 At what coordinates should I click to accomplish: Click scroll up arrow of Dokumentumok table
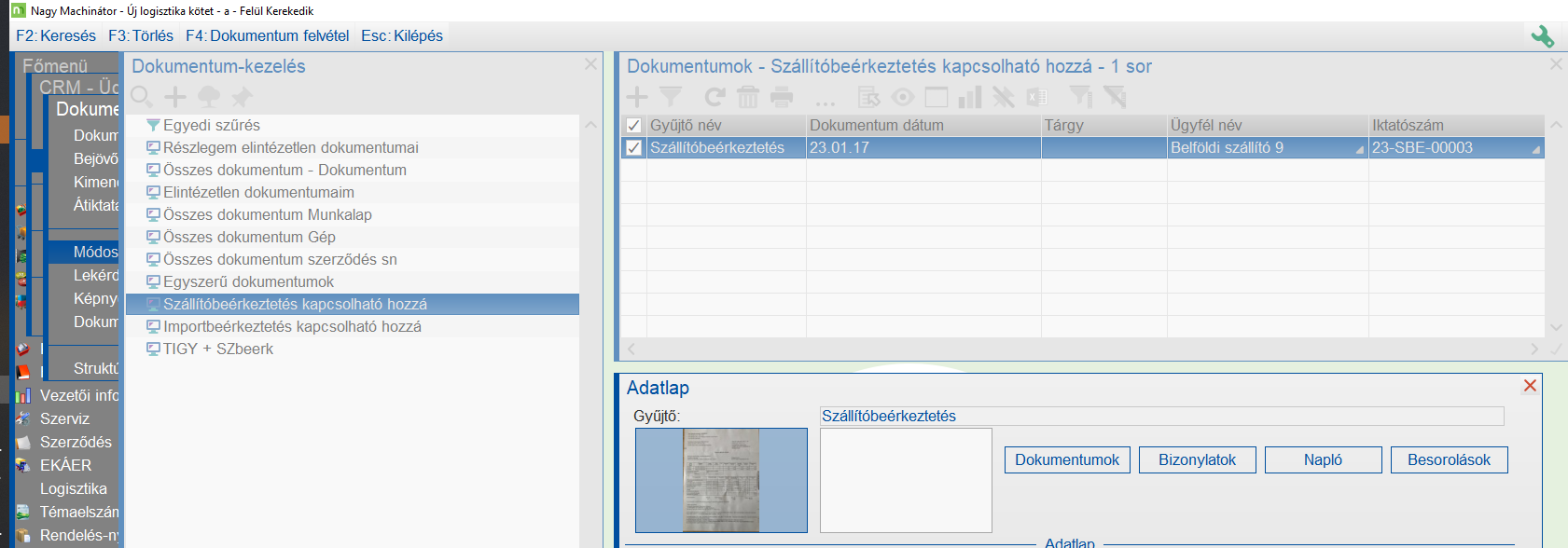(1556, 125)
